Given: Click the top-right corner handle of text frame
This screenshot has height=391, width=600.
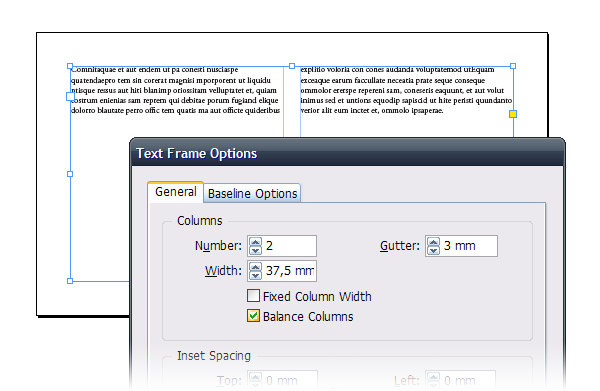Looking at the screenshot, I should (513, 66).
